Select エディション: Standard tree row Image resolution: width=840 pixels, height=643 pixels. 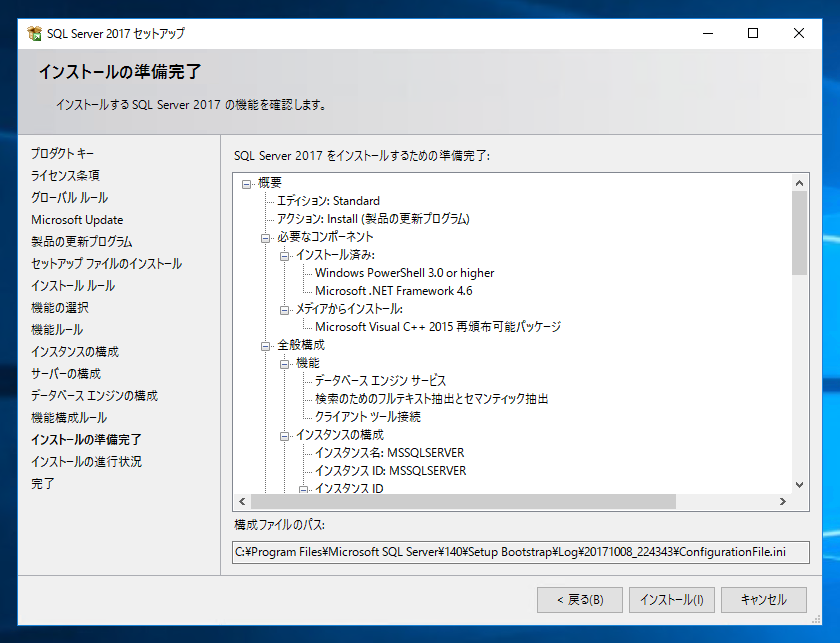coord(328,201)
